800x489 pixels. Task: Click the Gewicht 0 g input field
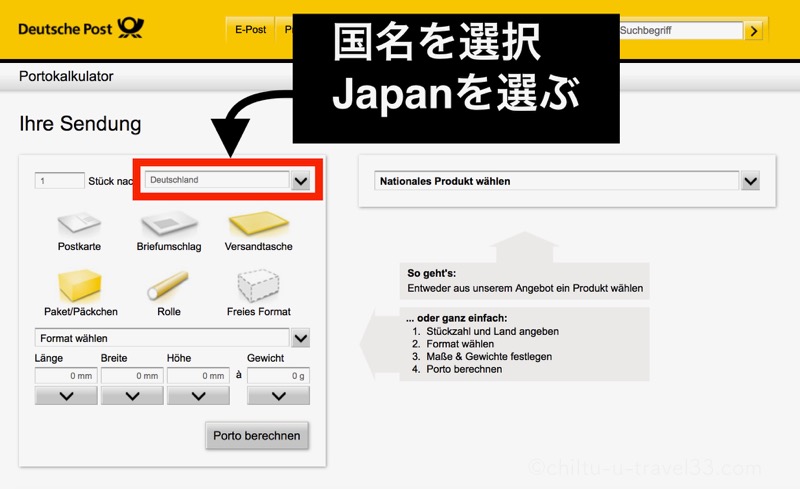pyautogui.click(x=279, y=376)
